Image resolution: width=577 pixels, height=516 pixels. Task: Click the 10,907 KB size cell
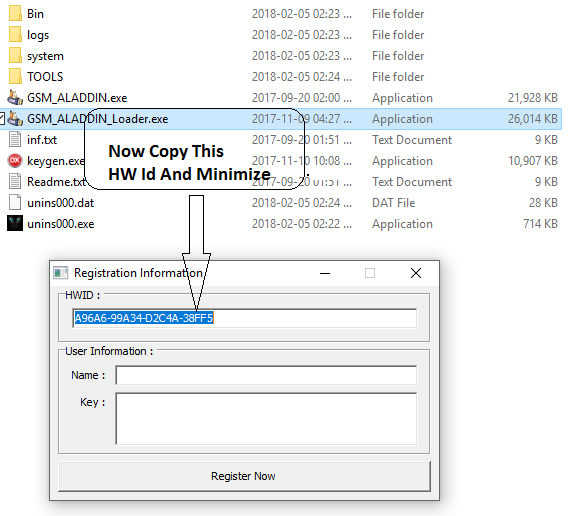pyautogui.click(x=532, y=161)
